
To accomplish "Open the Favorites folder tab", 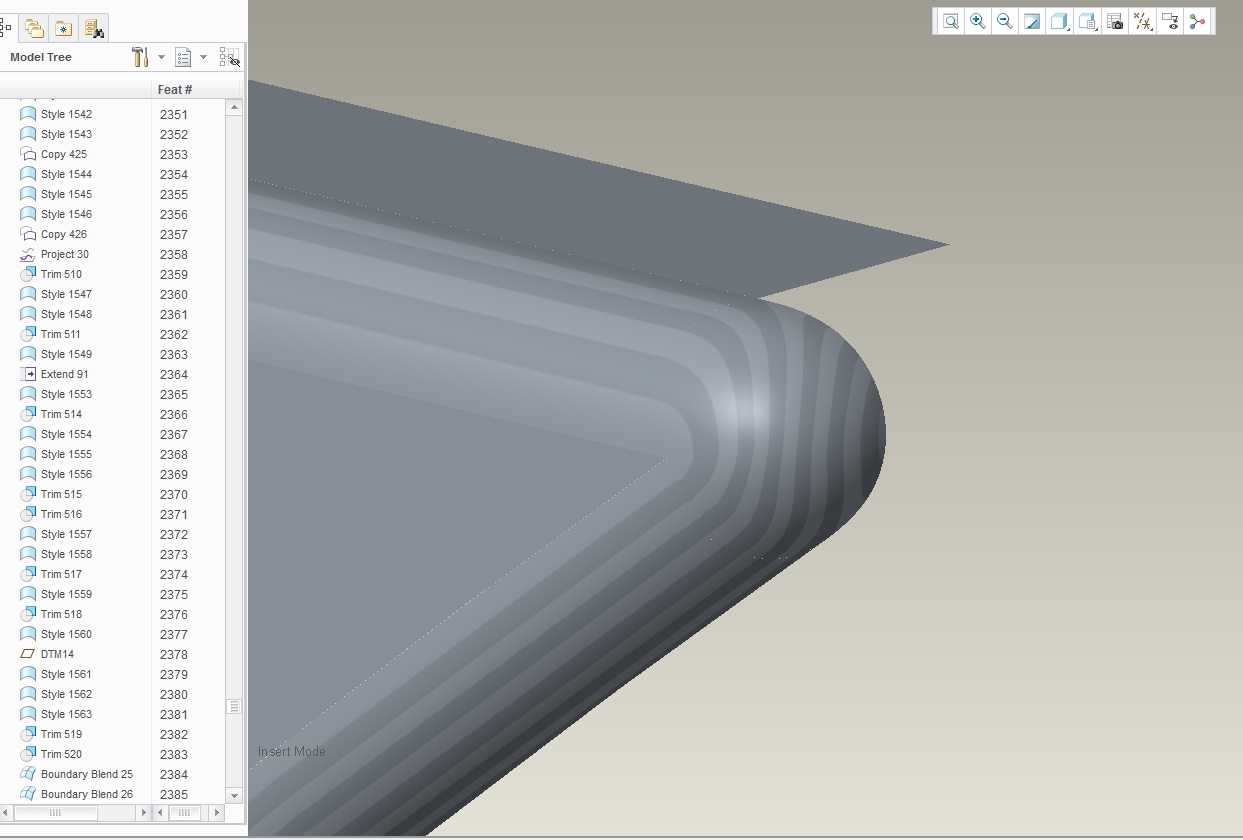I will [63, 28].
